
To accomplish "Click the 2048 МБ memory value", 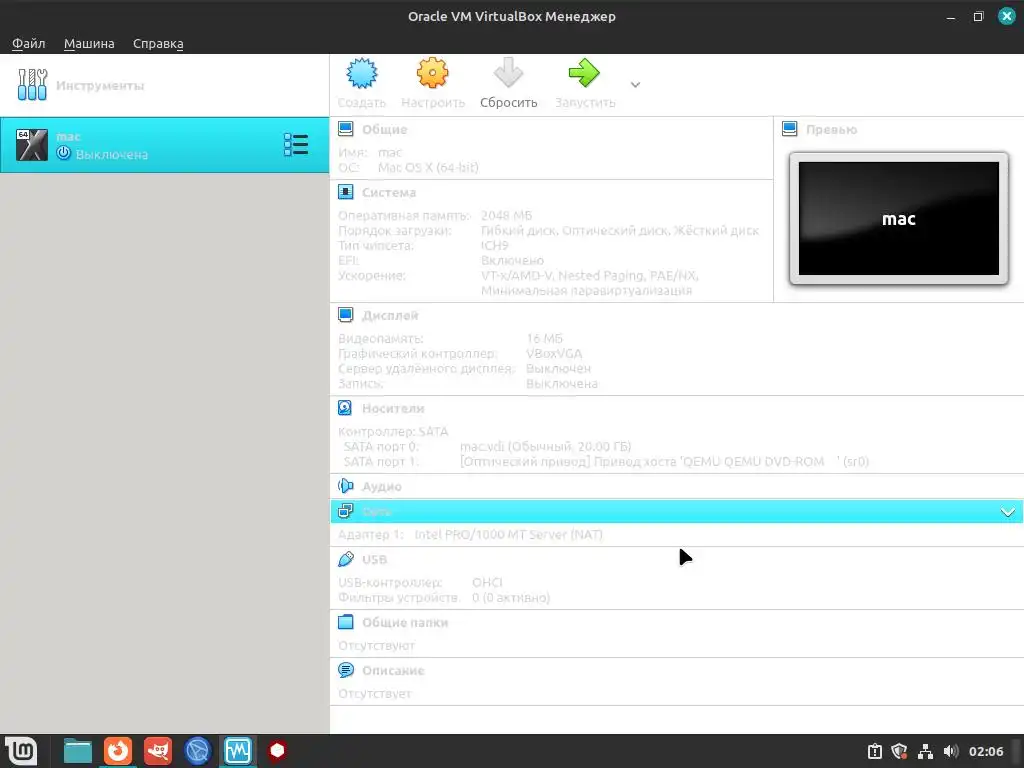I will 506,216.
